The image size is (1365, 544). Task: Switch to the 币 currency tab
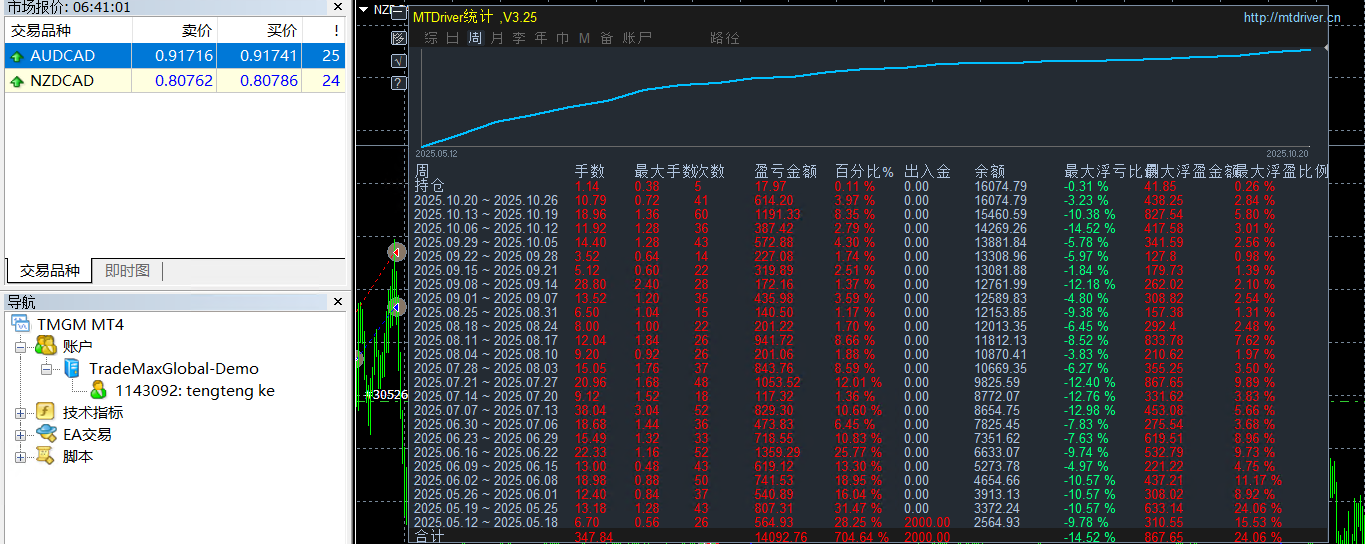click(x=563, y=38)
